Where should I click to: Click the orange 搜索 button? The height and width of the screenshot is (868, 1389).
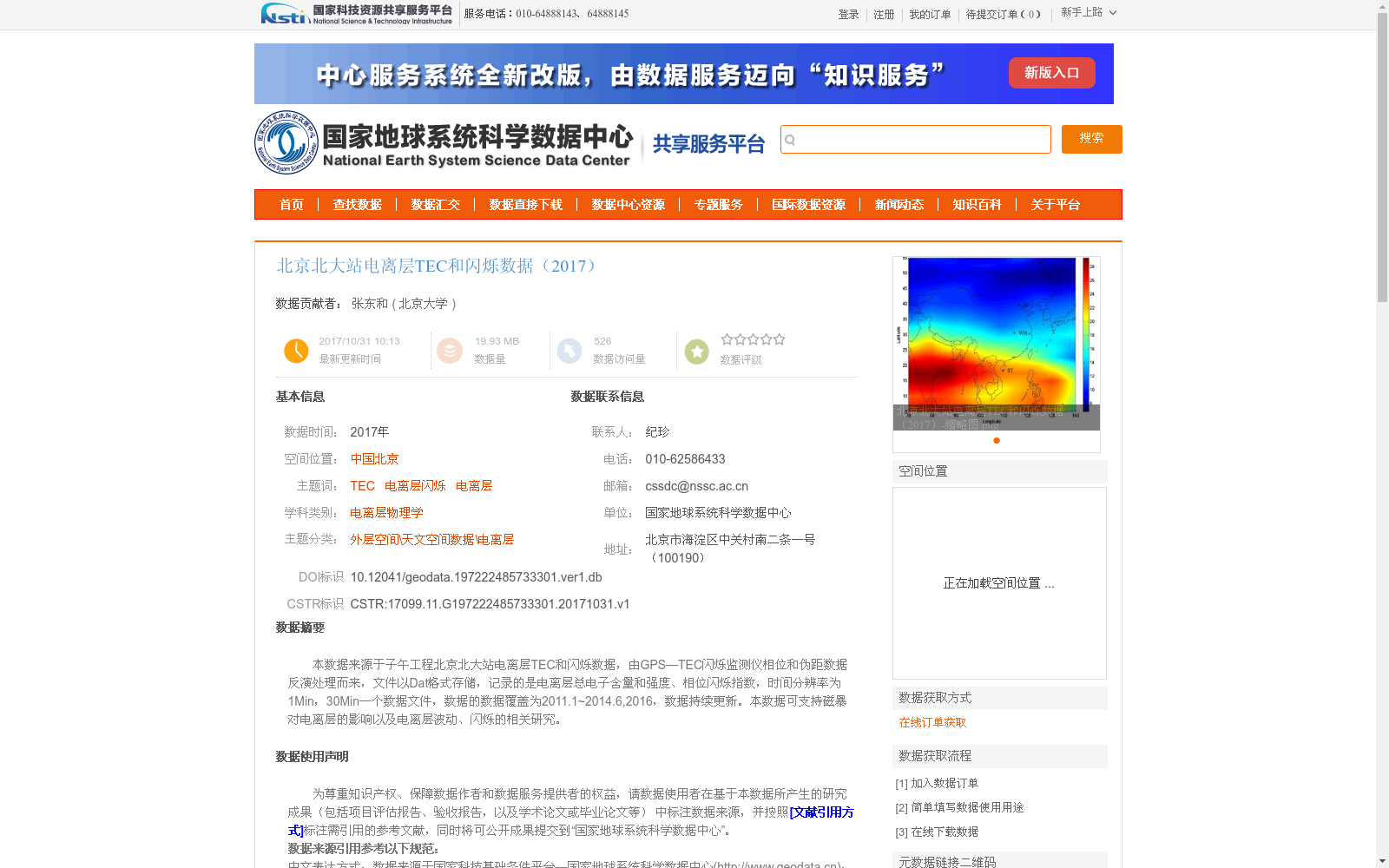pyautogui.click(x=1092, y=139)
